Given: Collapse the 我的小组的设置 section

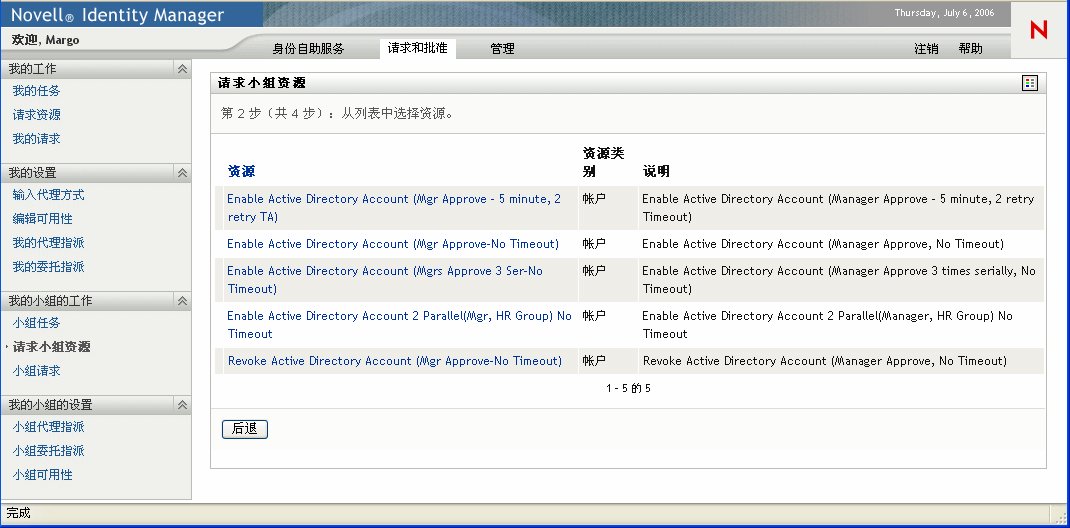Looking at the screenshot, I should (182, 405).
